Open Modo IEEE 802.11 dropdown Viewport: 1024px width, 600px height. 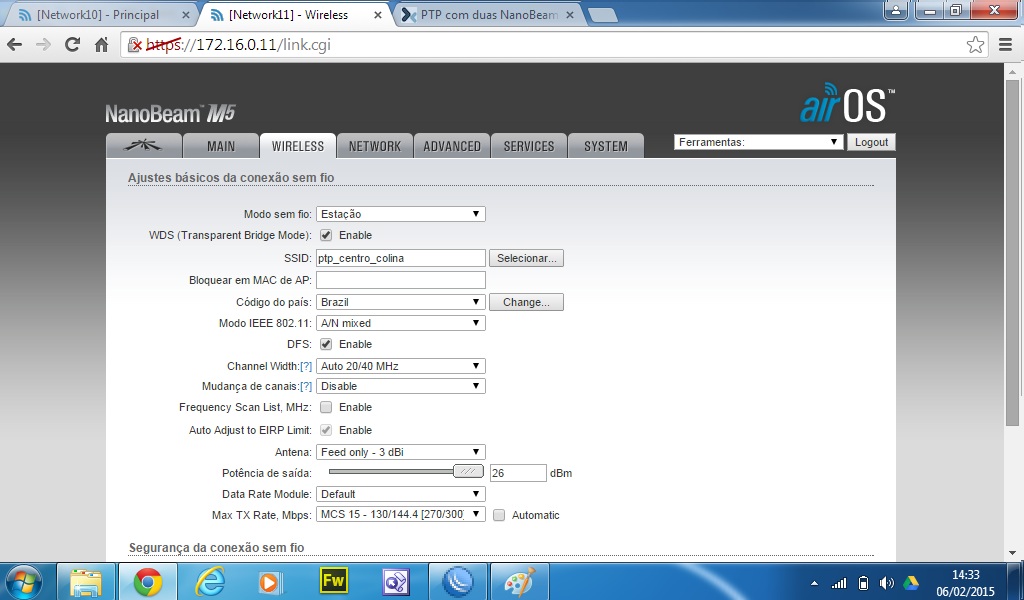tap(401, 323)
